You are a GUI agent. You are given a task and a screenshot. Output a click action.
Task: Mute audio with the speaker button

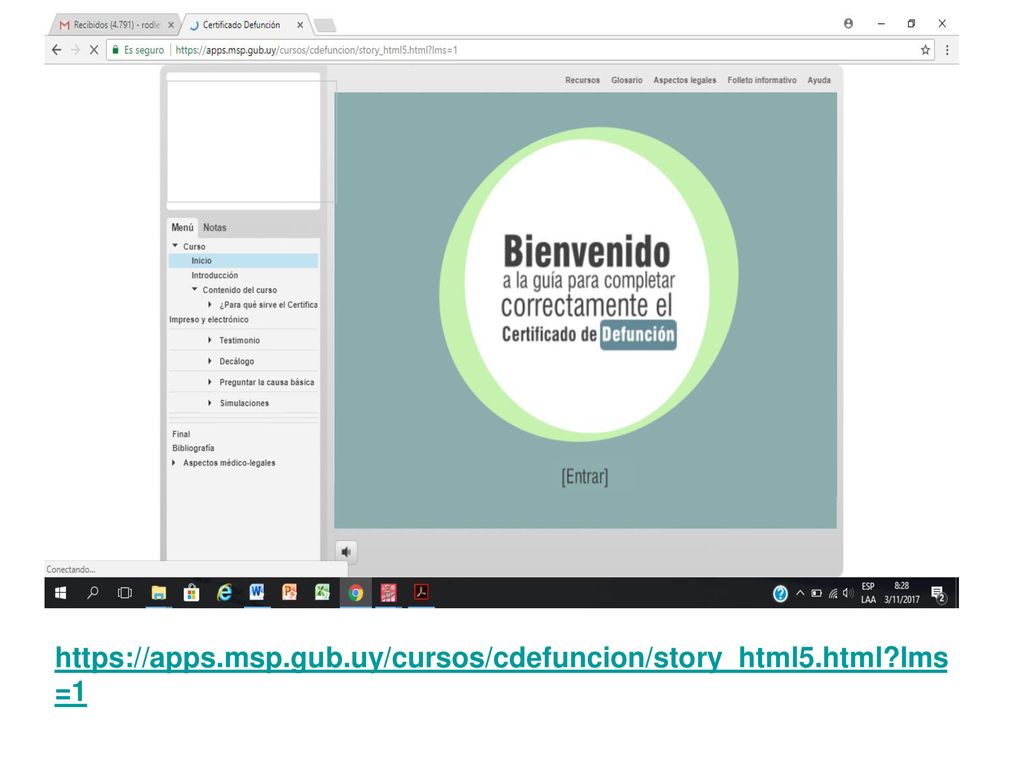346,552
